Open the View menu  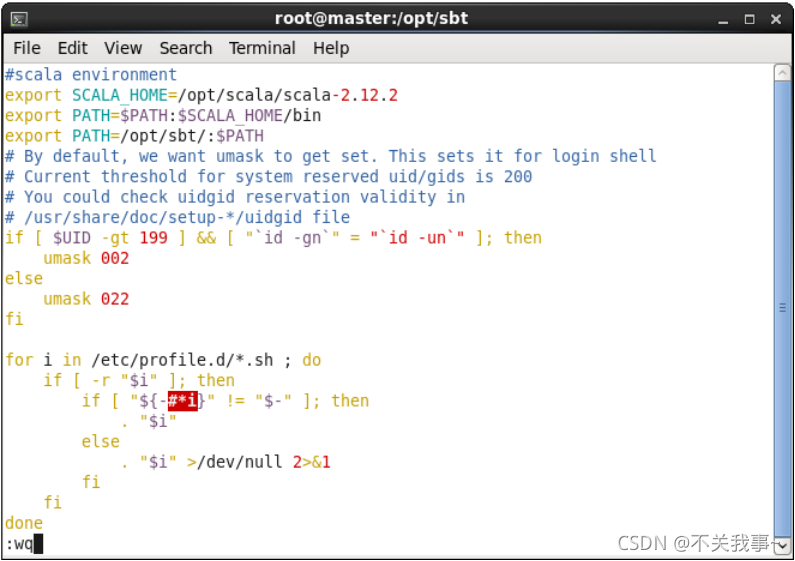[x=123, y=48]
